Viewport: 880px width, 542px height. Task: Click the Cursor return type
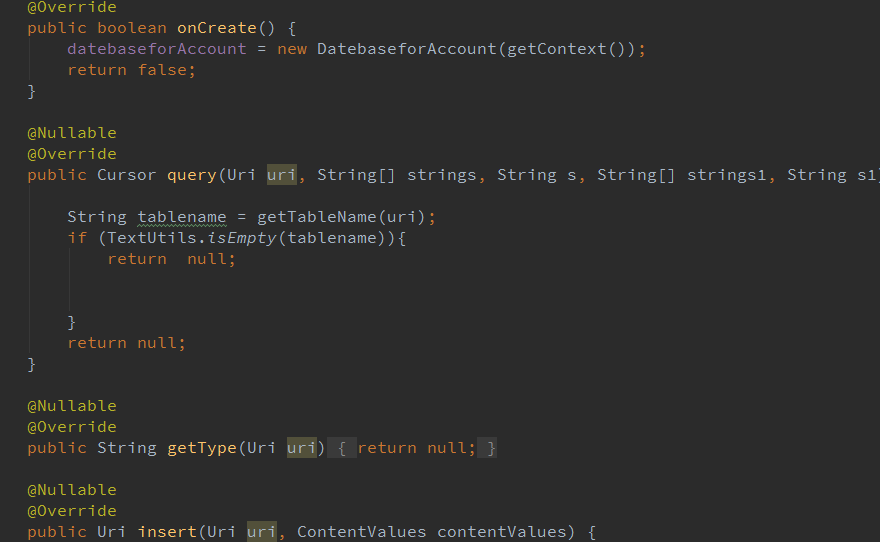(x=127, y=175)
